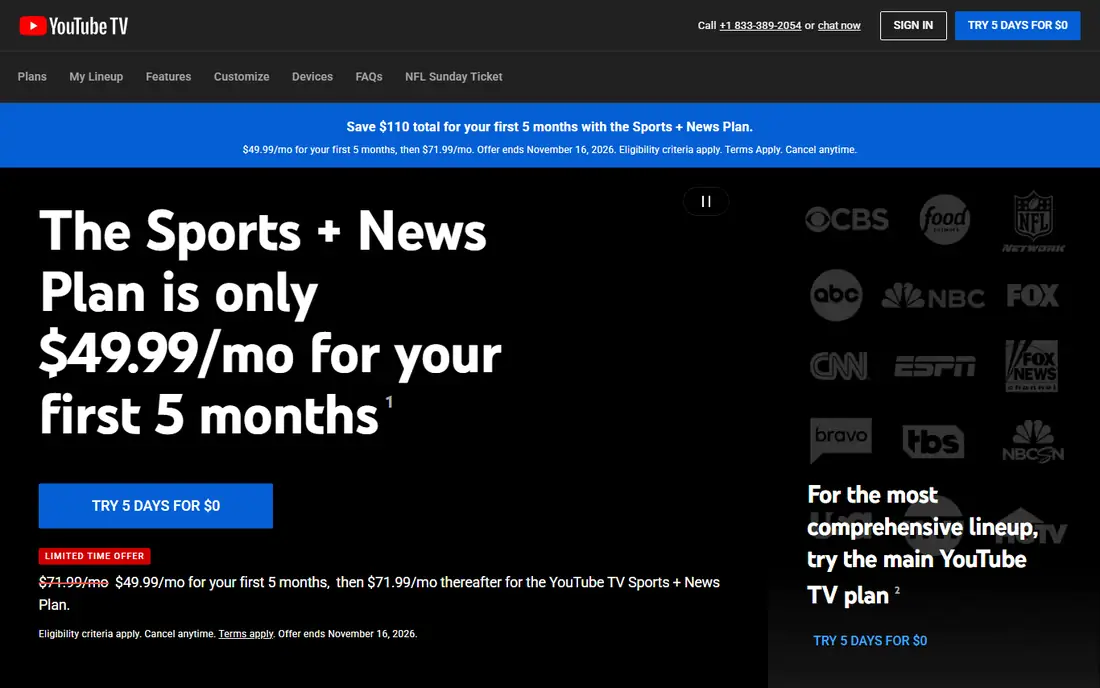
Task: Click the NBC peacock logo
Action: pos(933,296)
